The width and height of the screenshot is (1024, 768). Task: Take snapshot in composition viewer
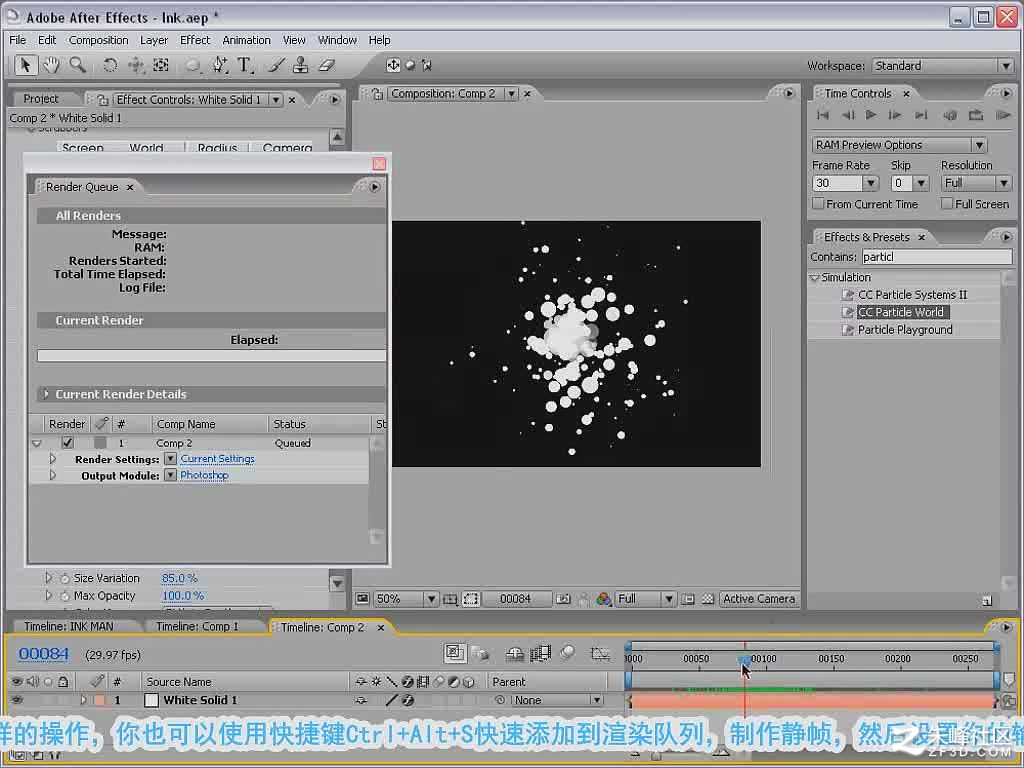563,599
